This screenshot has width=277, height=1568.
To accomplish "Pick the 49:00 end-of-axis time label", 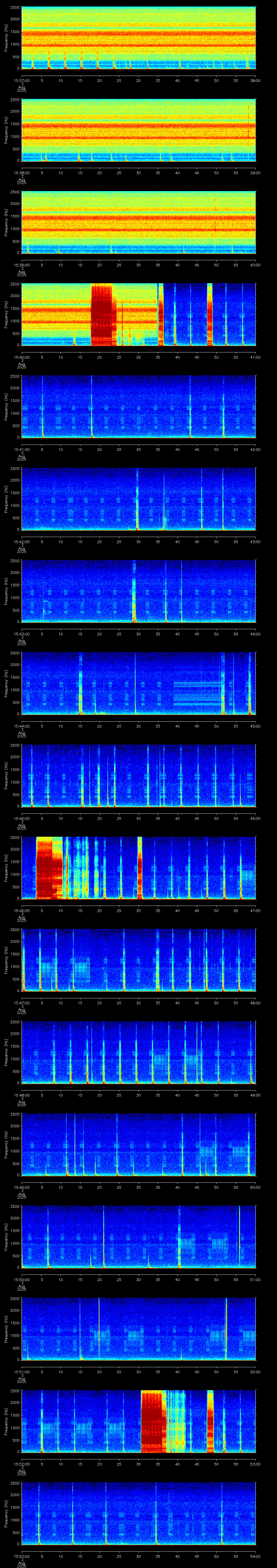I will (x=255, y=1095).
